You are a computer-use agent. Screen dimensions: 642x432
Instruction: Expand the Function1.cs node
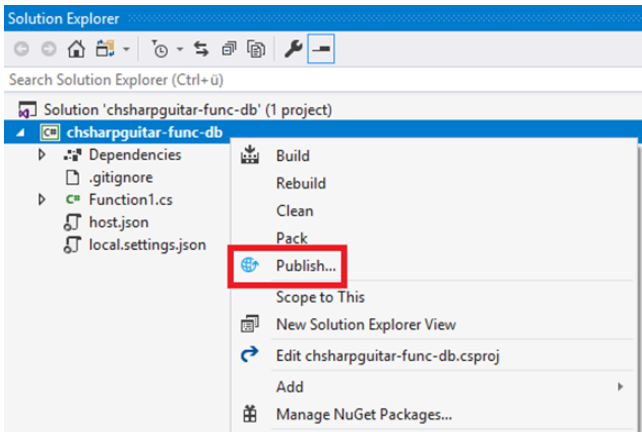[42, 199]
